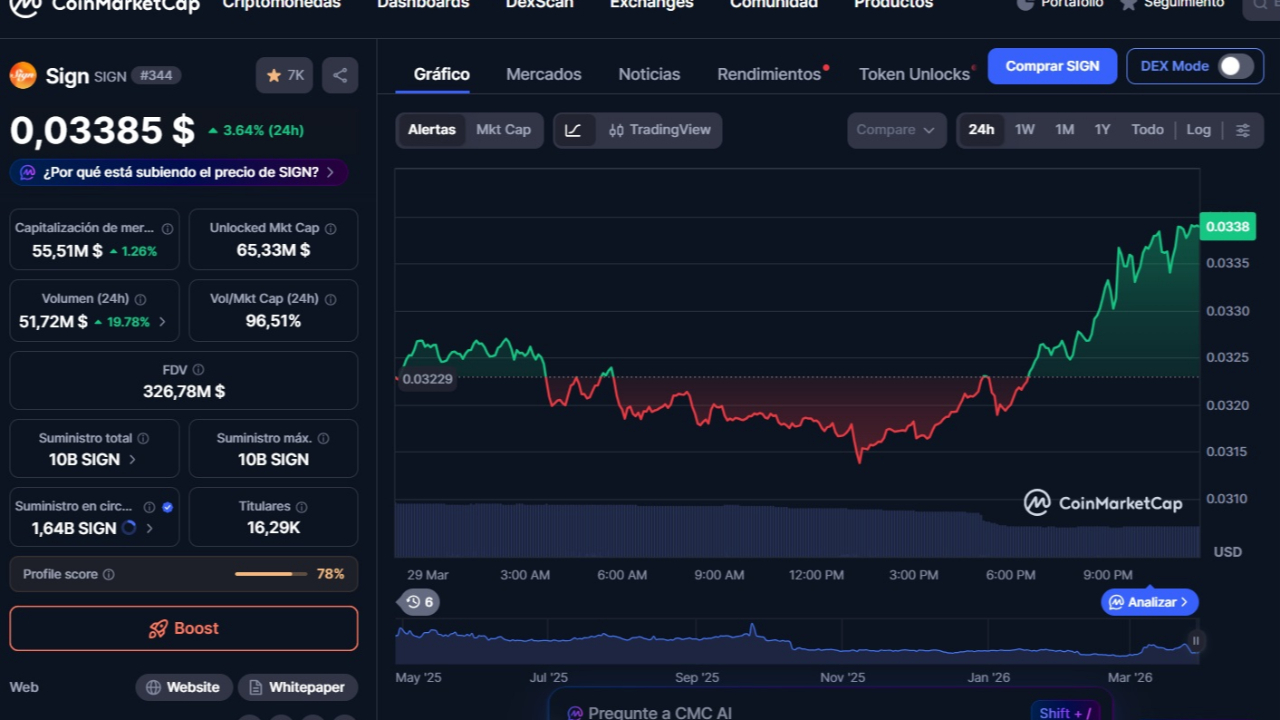Click info icon beside Vol/Mkt Cap (24h)

point(330,299)
